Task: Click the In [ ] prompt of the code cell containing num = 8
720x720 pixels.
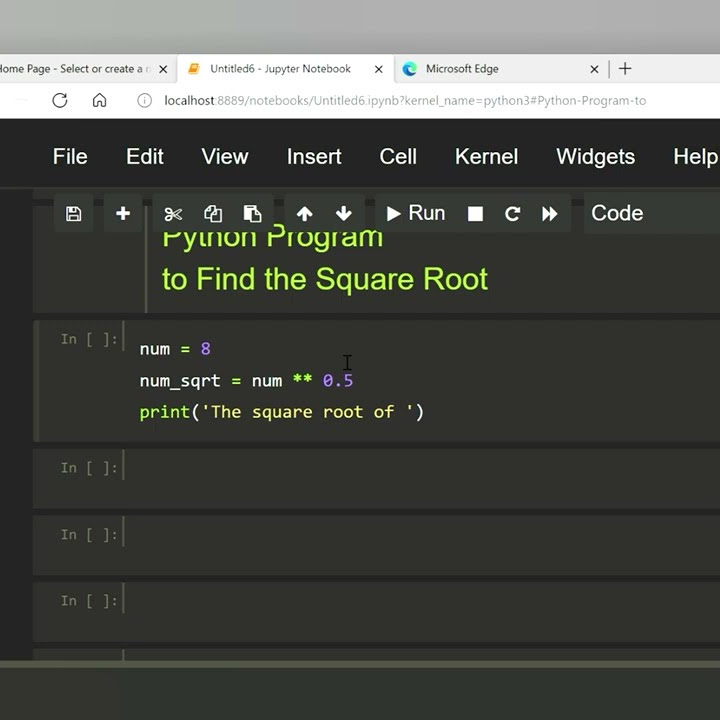Action: point(89,339)
